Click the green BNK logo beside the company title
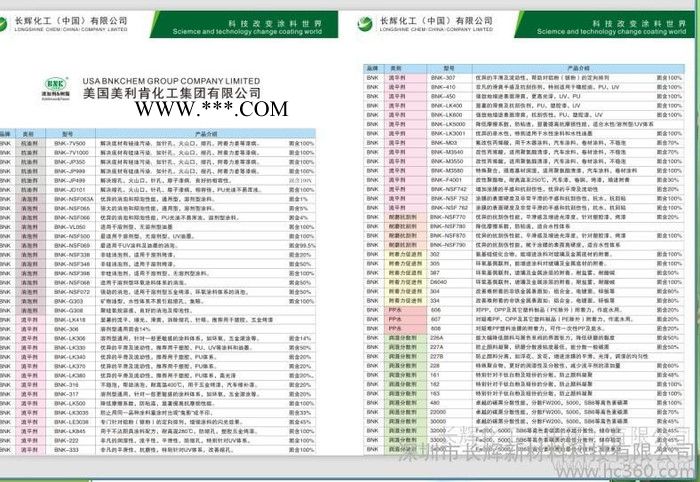 pos(56,87)
